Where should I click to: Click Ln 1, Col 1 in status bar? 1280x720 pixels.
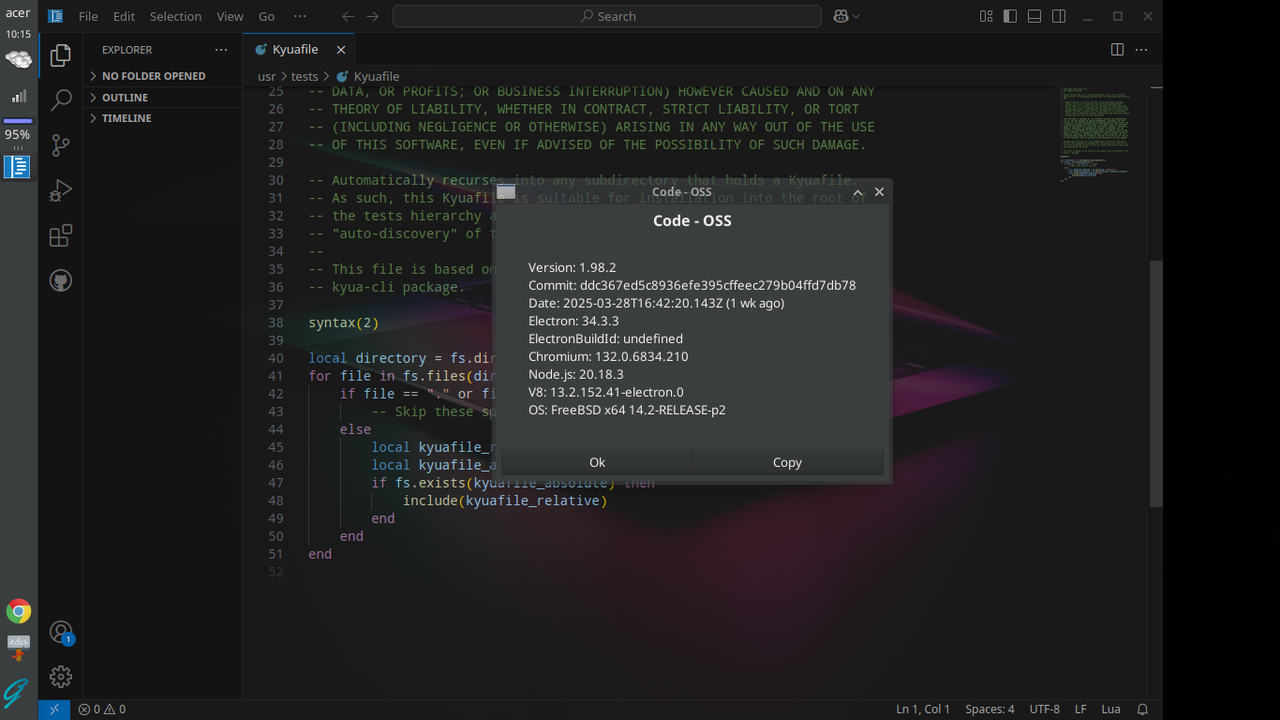tap(923, 709)
